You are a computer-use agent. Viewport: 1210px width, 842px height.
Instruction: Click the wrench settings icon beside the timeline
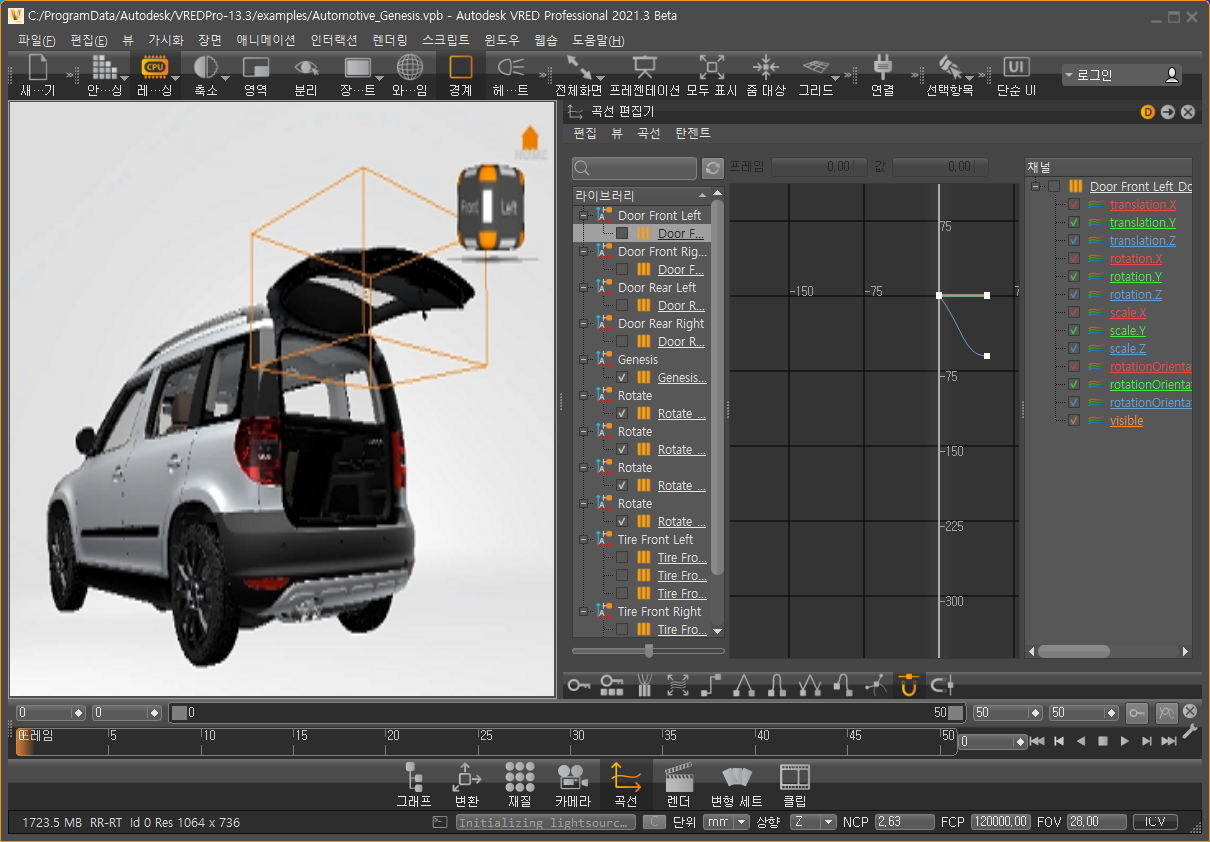pos(1189,732)
